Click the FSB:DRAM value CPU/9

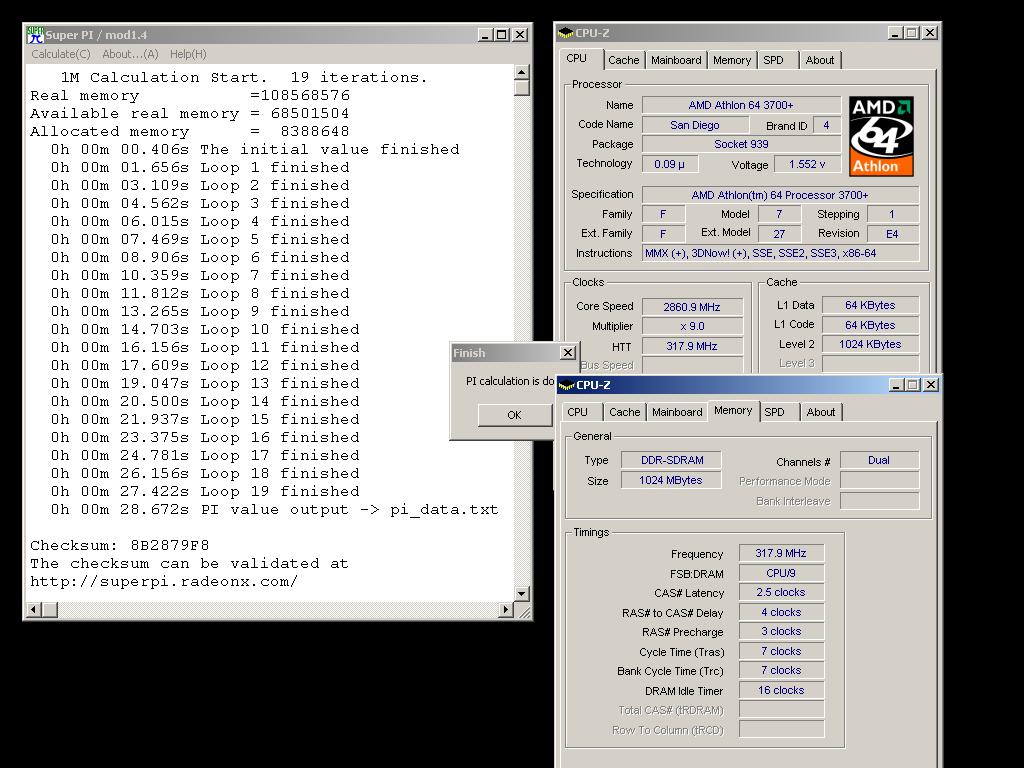(781, 573)
